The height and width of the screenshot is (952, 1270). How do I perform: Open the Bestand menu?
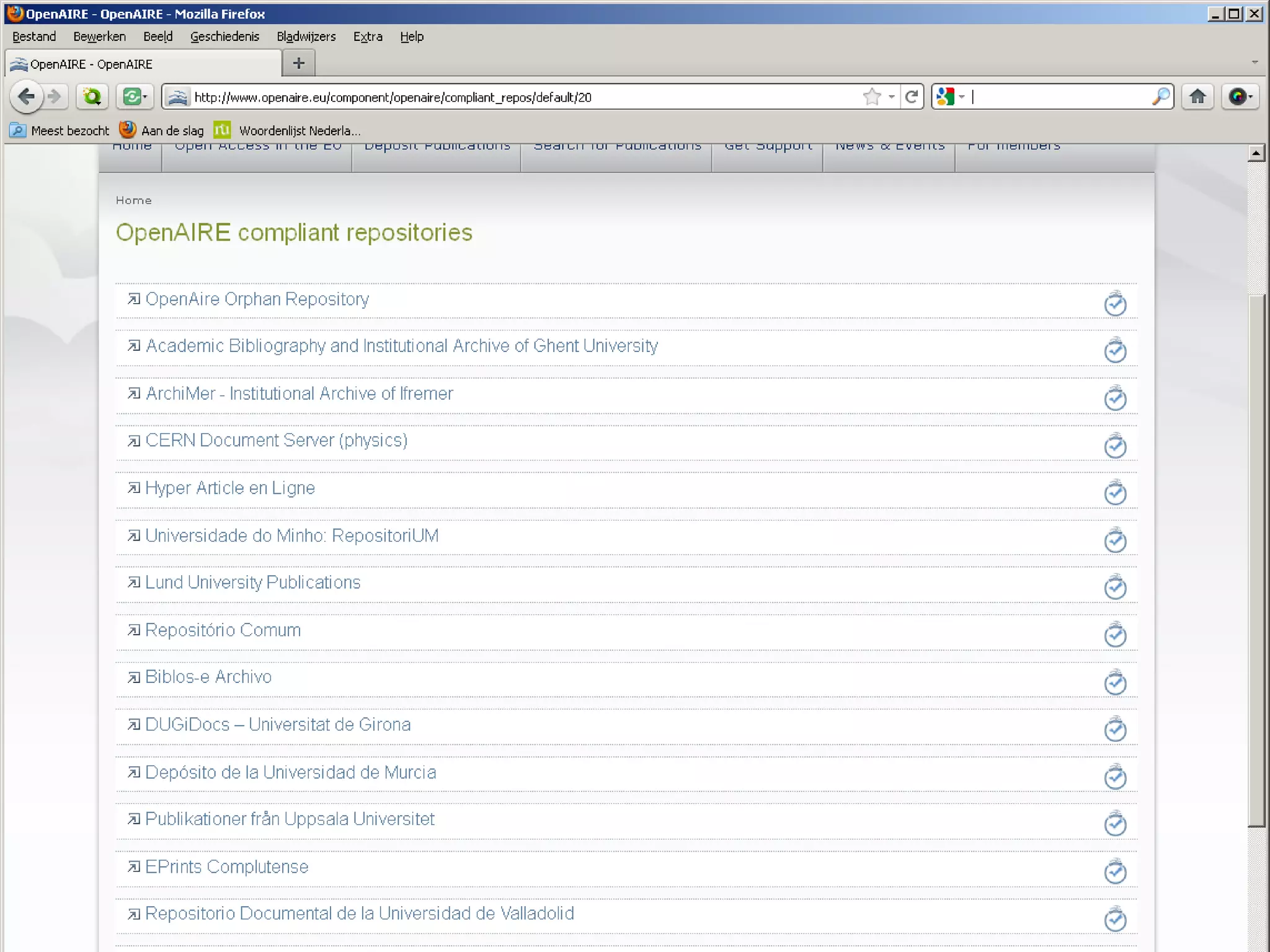(34, 37)
